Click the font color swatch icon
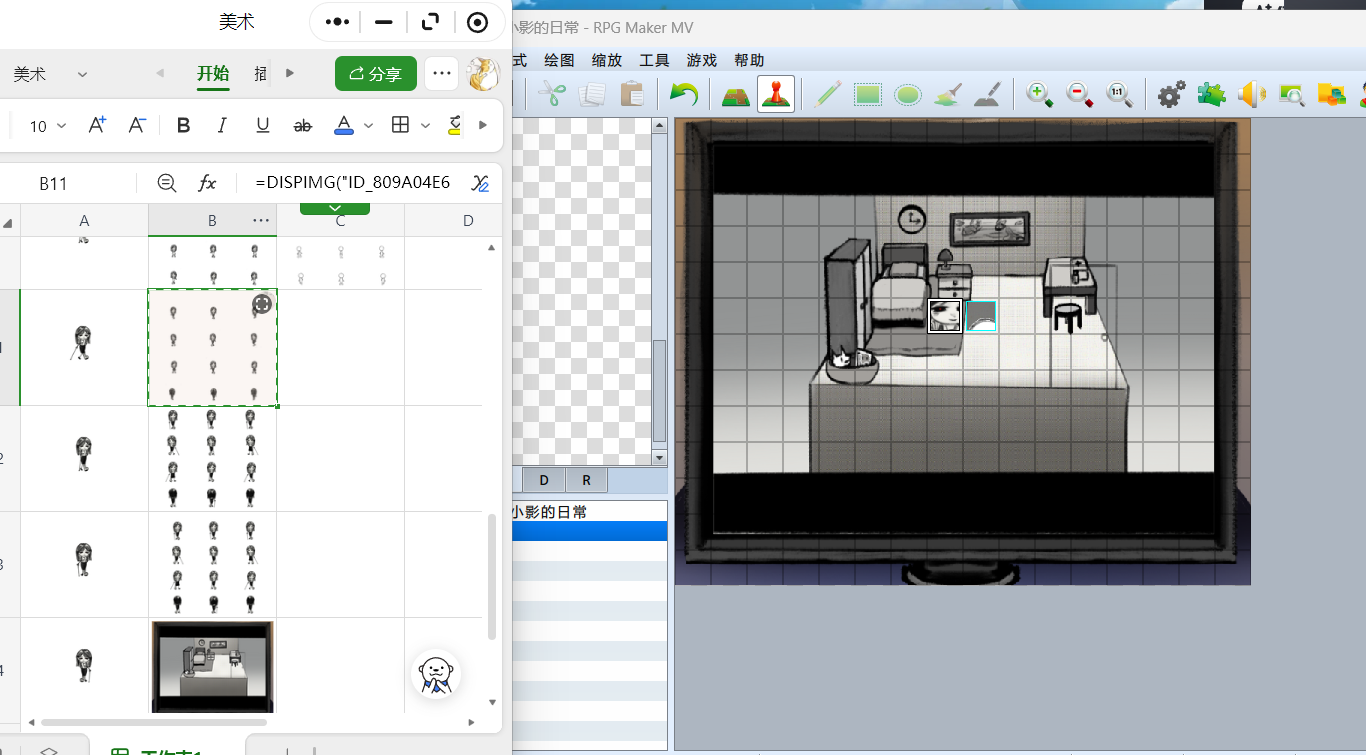The height and width of the screenshot is (755, 1366). [343, 125]
